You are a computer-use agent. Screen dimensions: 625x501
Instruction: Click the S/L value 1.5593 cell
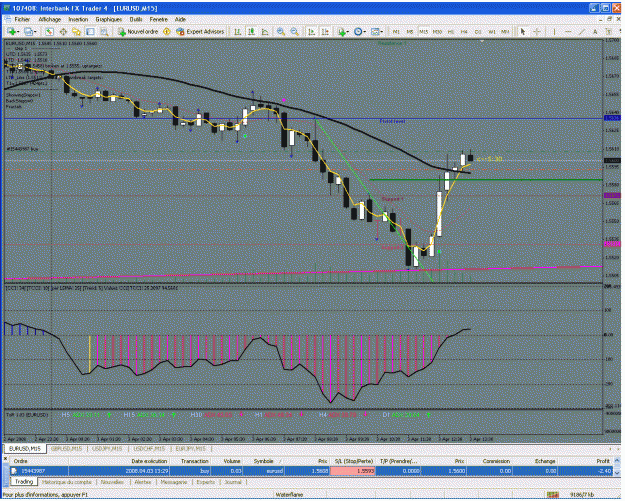(x=353, y=471)
